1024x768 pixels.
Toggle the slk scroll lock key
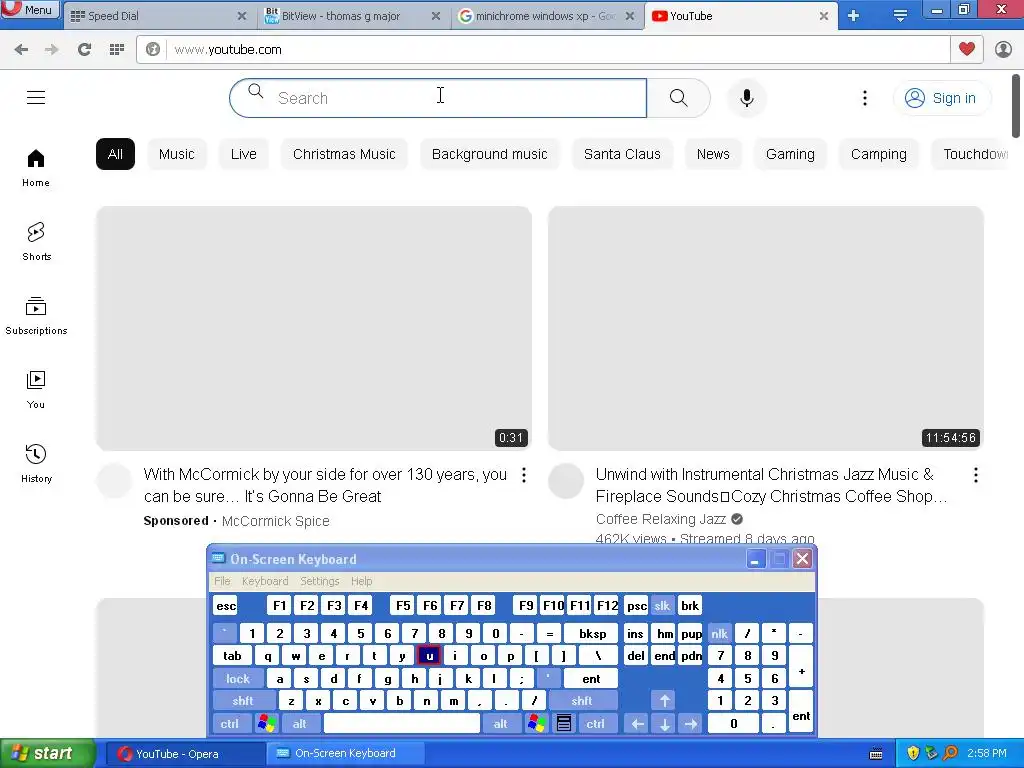662,606
